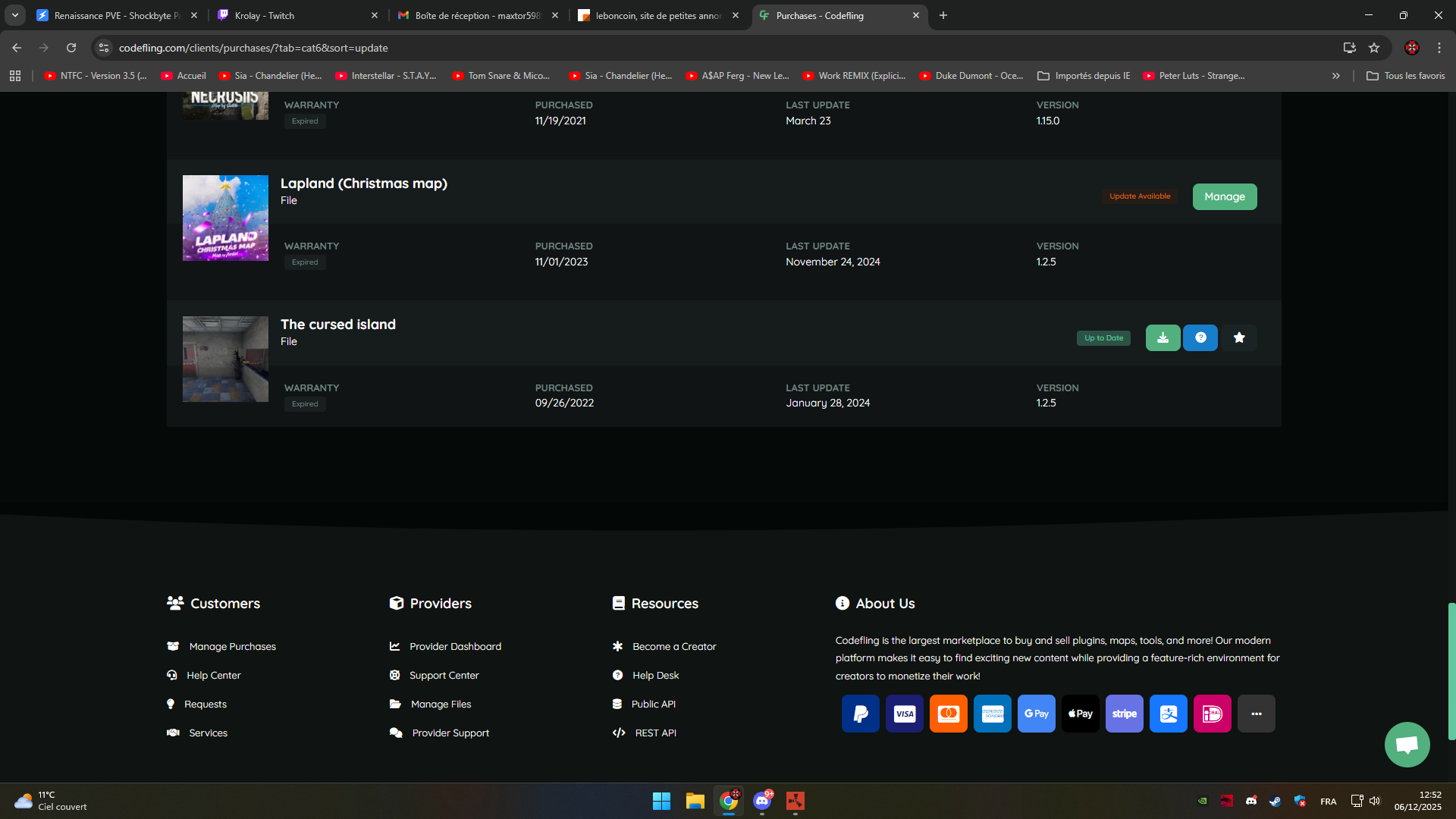
Task: Open the live chat bubble
Action: coord(1407,745)
